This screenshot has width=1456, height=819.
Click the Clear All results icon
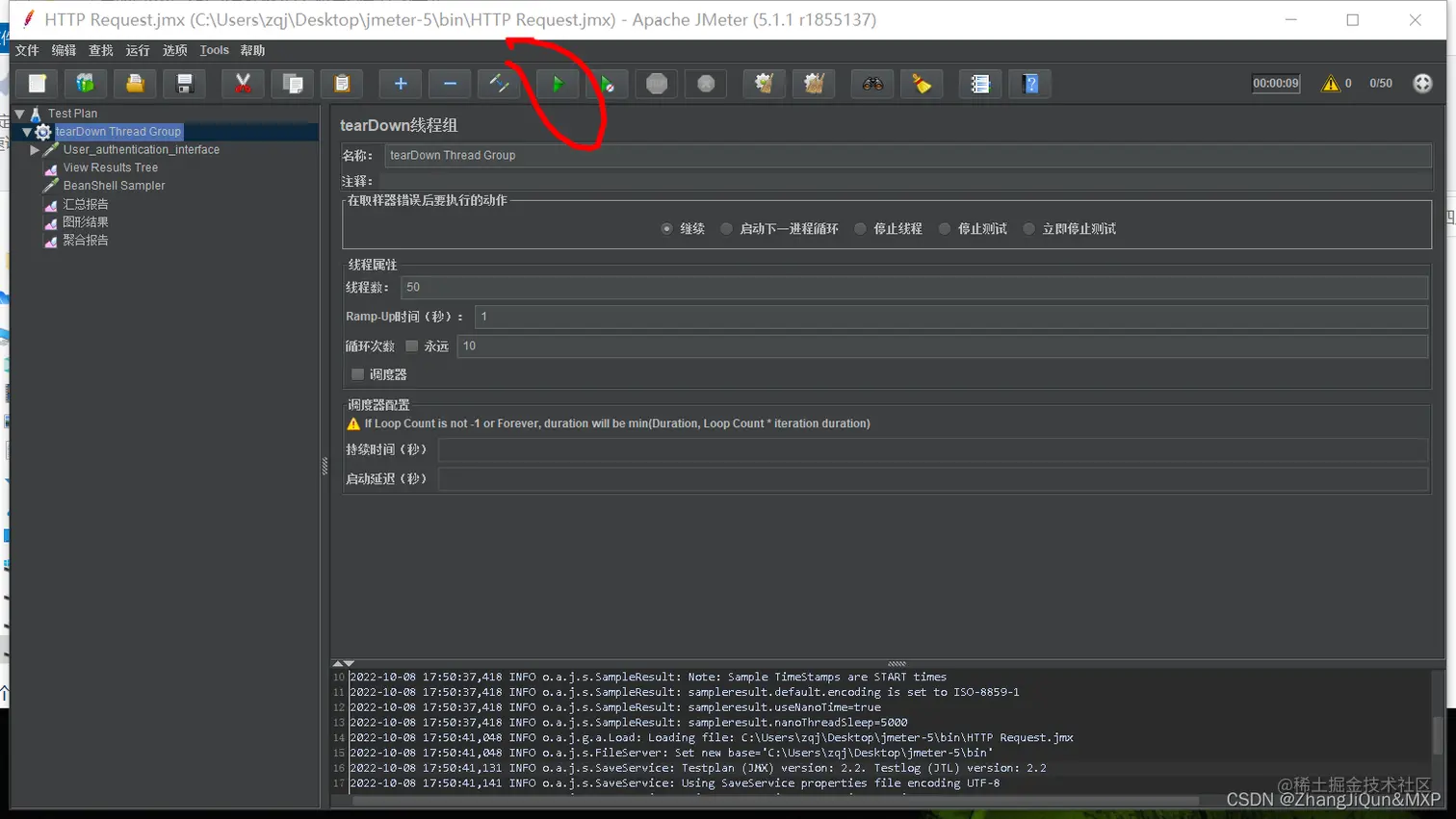click(814, 84)
